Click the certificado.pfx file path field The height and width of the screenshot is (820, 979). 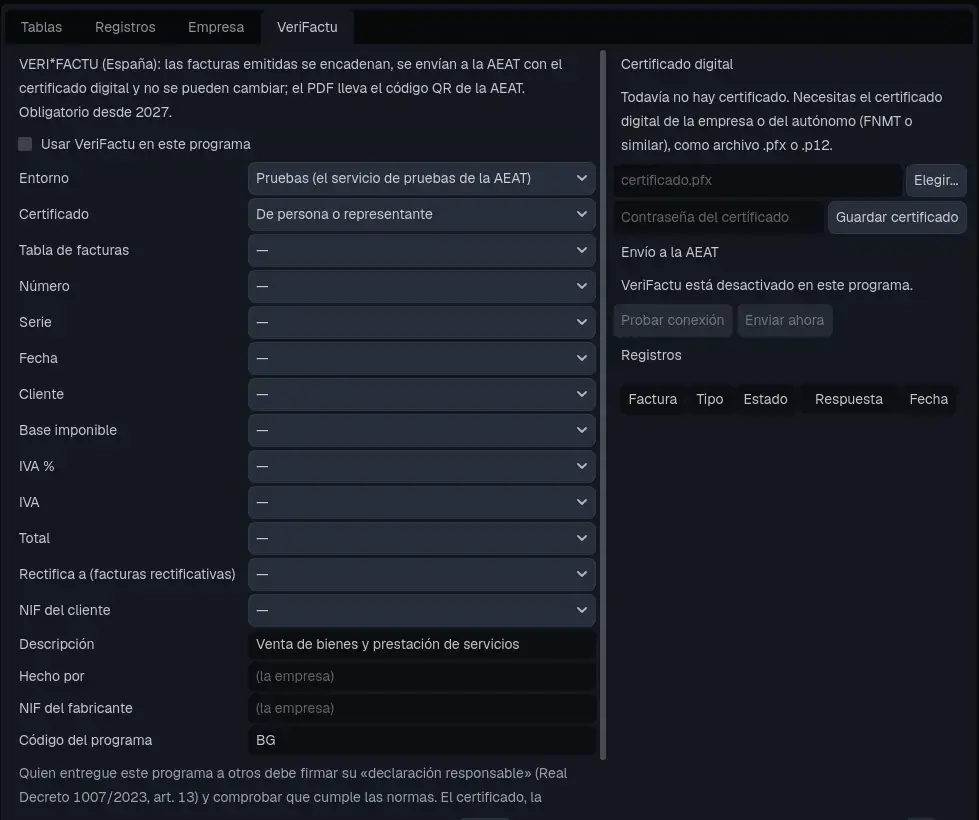(757, 180)
